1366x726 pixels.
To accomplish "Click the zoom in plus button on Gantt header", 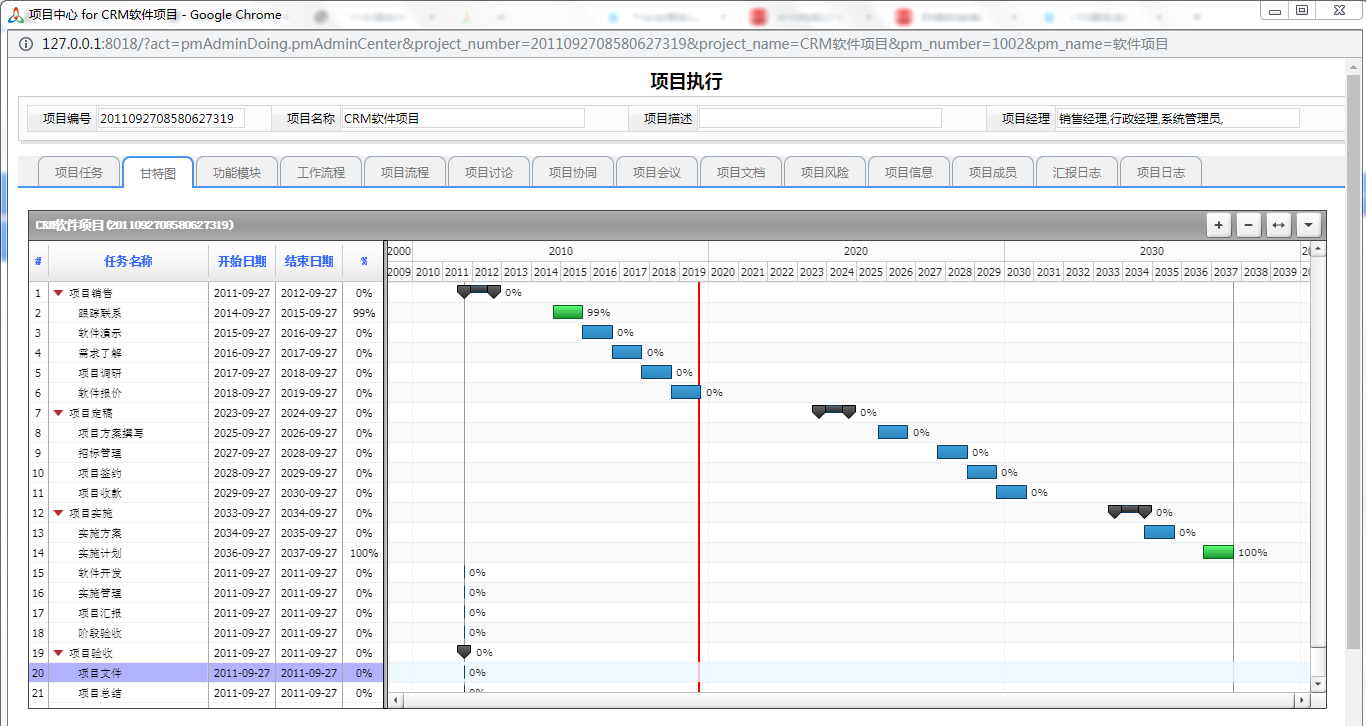I will tap(1218, 225).
